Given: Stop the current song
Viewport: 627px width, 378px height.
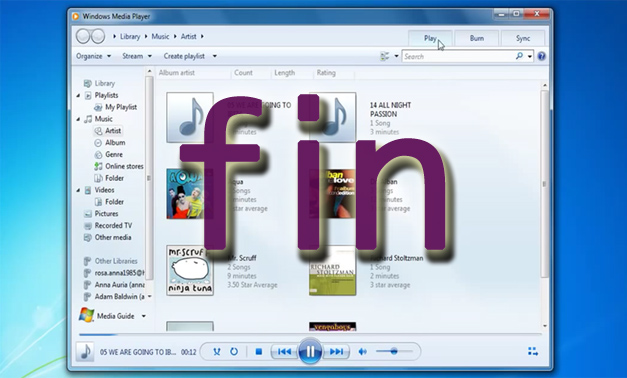Looking at the screenshot, I should tap(259, 352).
